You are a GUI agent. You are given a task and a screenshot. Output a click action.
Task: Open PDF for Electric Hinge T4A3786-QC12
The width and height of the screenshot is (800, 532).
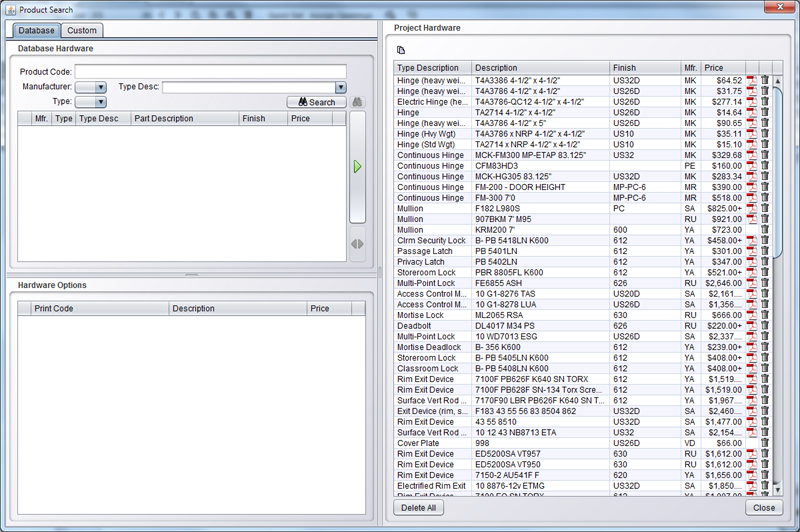(752, 102)
